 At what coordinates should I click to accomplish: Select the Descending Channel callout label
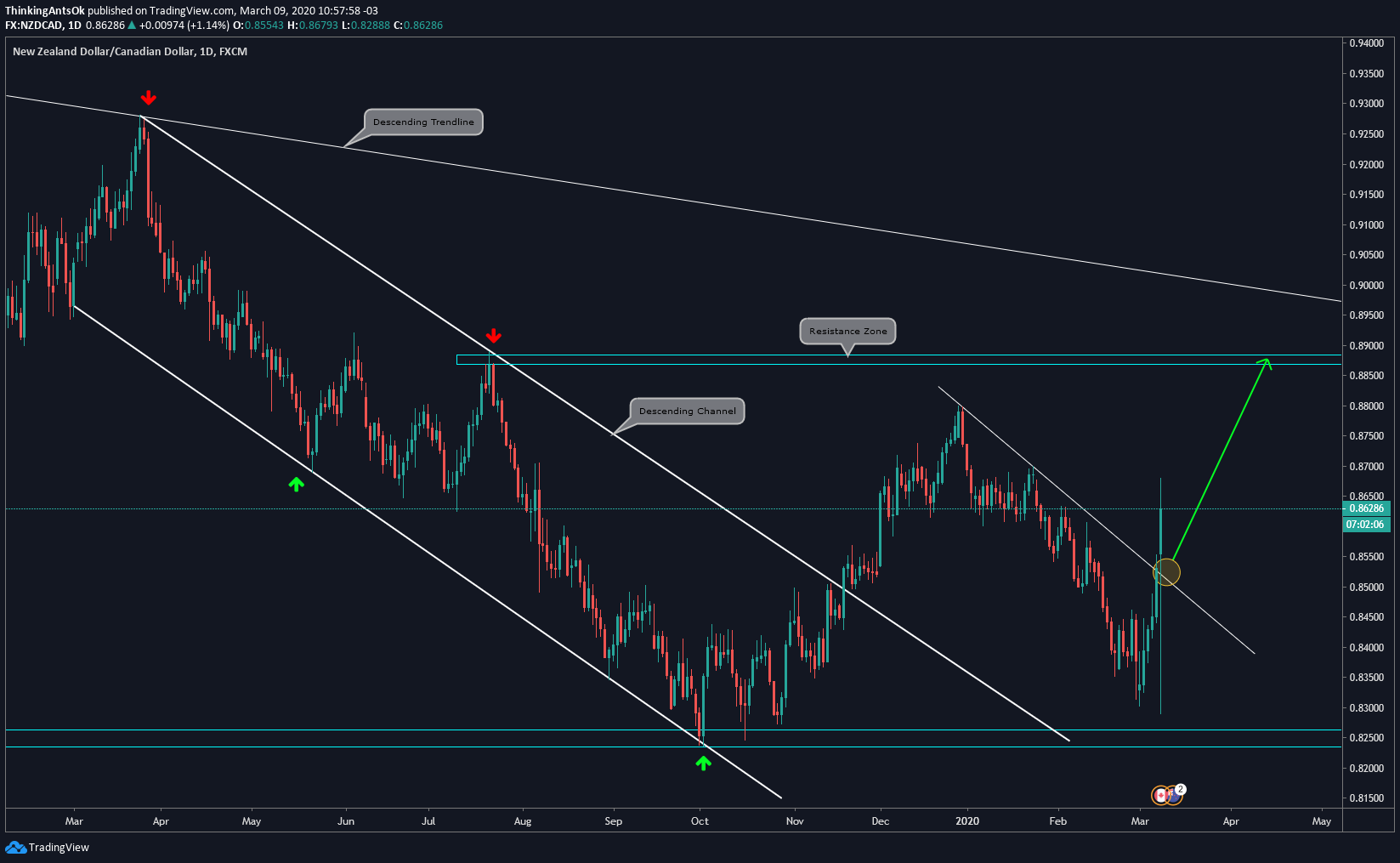pyautogui.click(x=687, y=411)
